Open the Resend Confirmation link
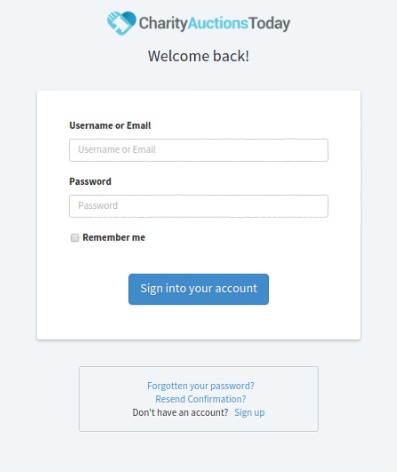 (x=201, y=399)
